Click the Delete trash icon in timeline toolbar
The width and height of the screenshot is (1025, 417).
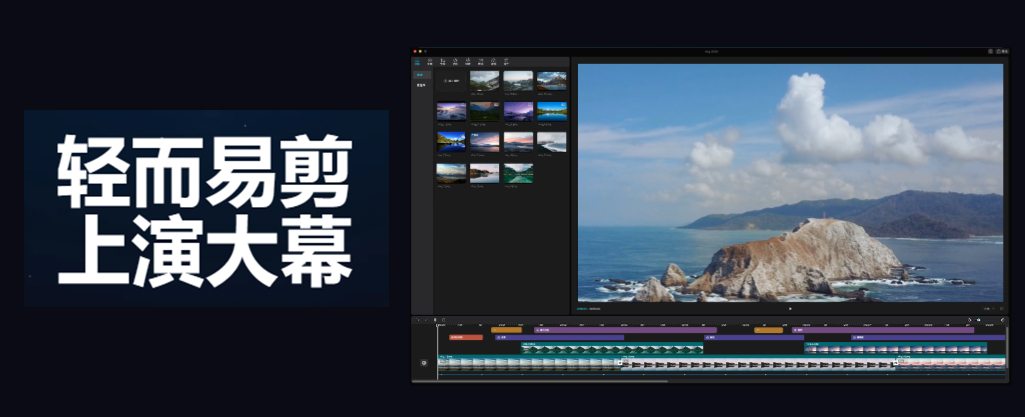443,320
